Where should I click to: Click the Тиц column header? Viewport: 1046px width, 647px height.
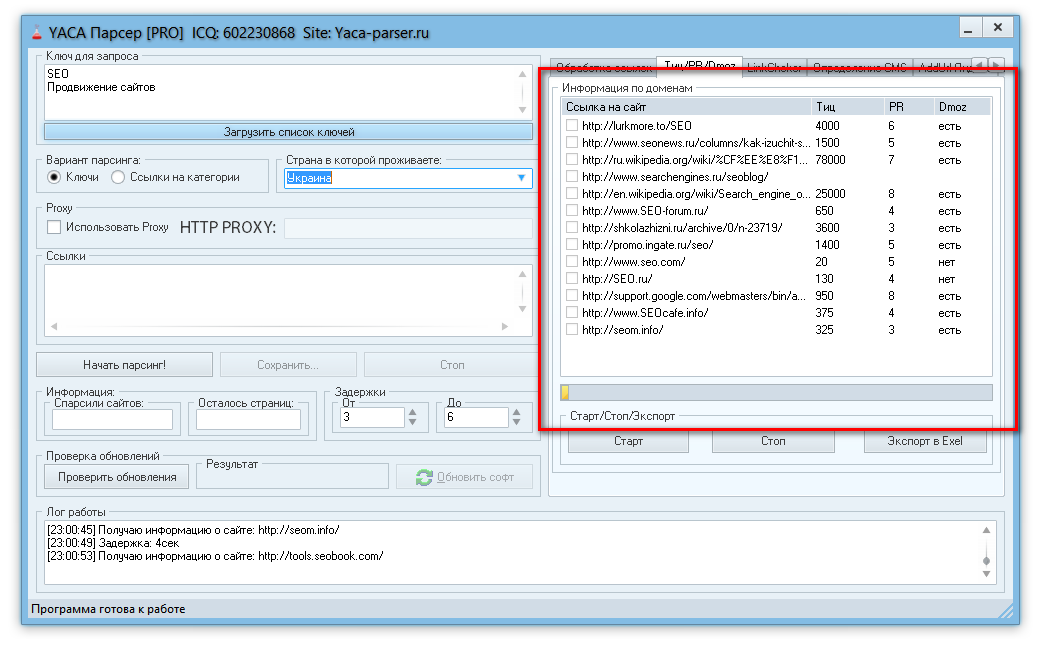pyautogui.click(x=847, y=107)
